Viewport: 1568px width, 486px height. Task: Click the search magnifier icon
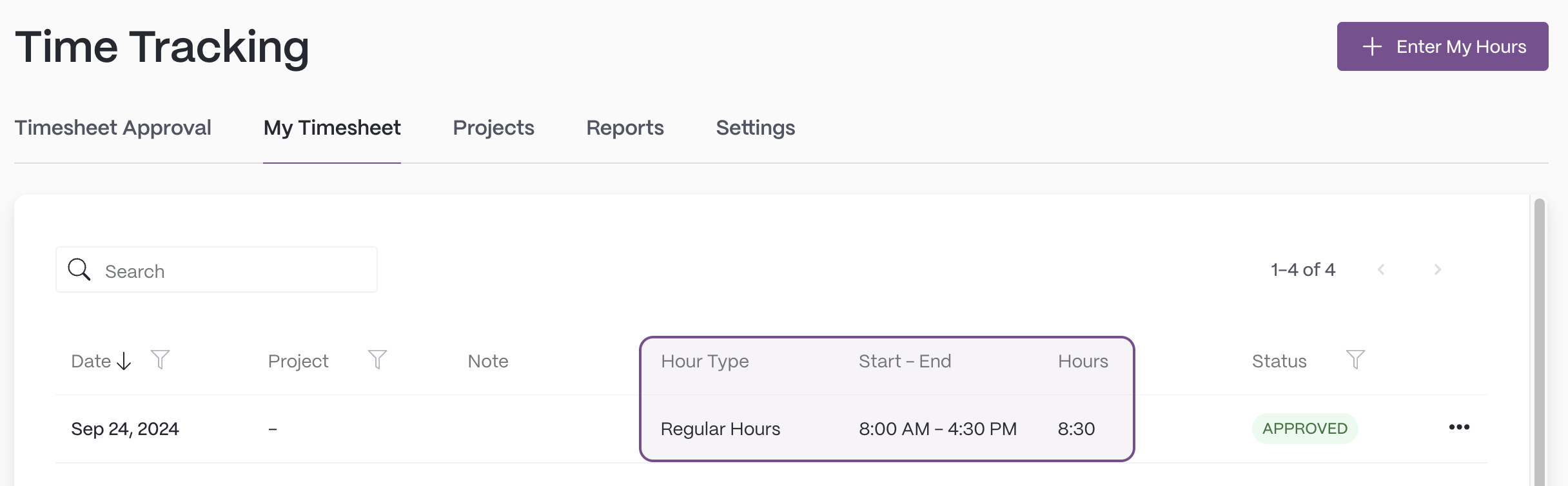tap(79, 269)
